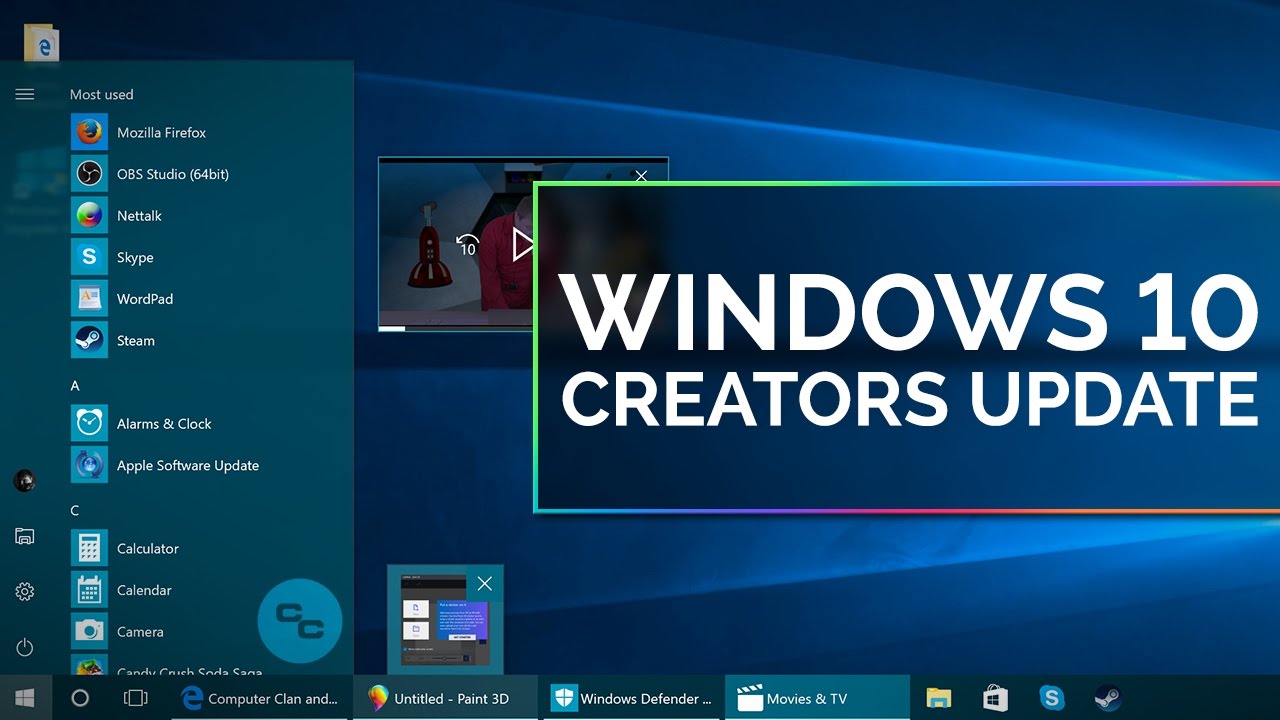Open the Store icon on taskbar
This screenshot has height=720, width=1280.
coord(995,698)
